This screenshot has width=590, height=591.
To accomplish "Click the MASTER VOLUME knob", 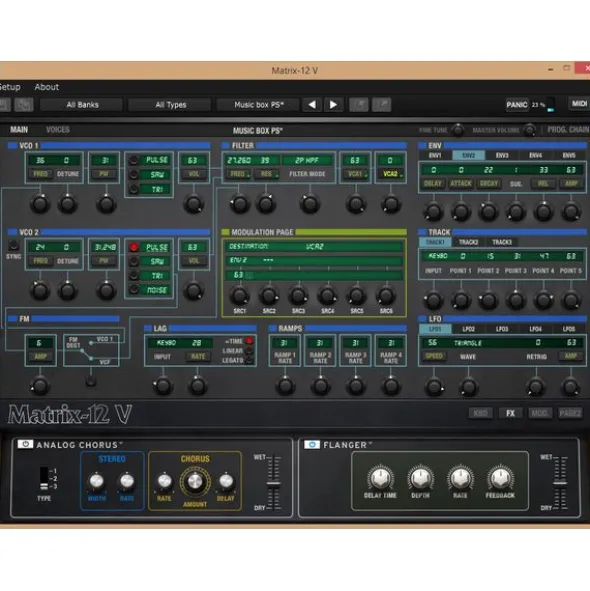I will [530, 130].
